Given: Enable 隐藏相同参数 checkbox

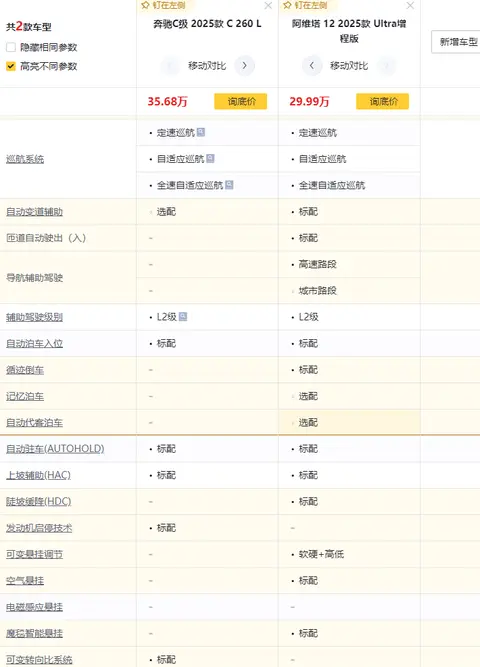Looking at the screenshot, I should tap(11, 47).
